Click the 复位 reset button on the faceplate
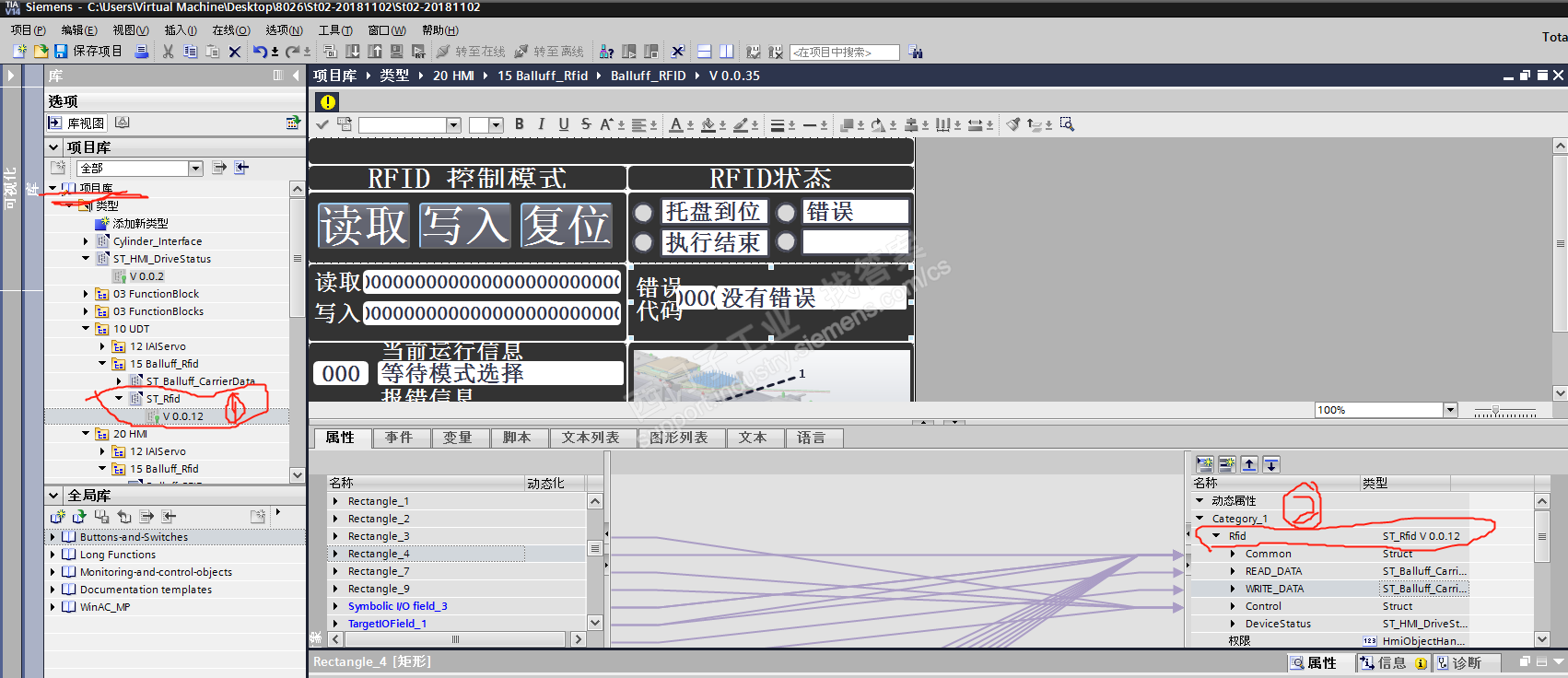 pyautogui.click(x=567, y=226)
